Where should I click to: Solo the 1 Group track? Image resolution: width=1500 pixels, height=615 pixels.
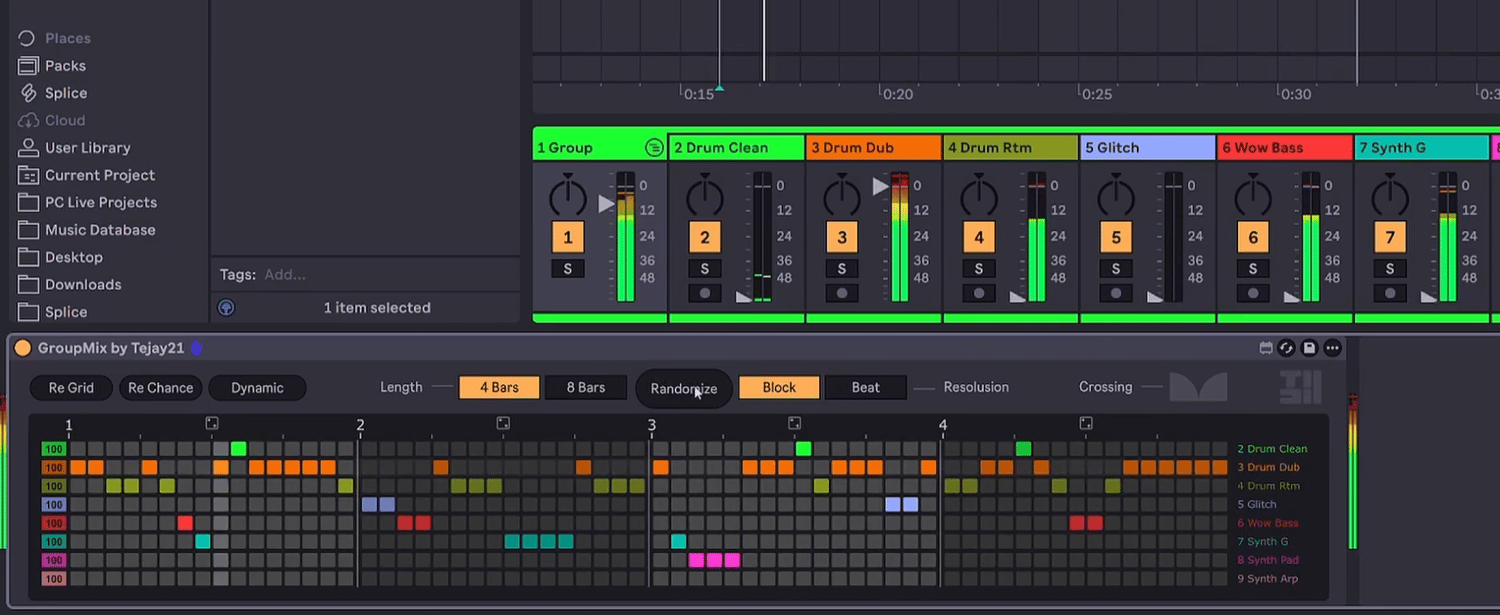pyautogui.click(x=568, y=269)
